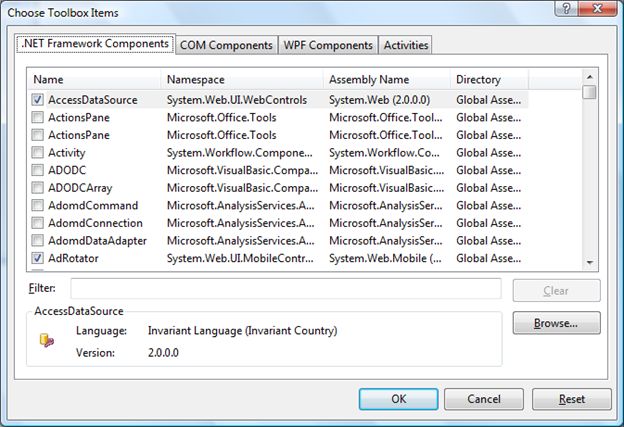Select the ADODCArray row name
The height and width of the screenshot is (427, 624).
[80, 188]
